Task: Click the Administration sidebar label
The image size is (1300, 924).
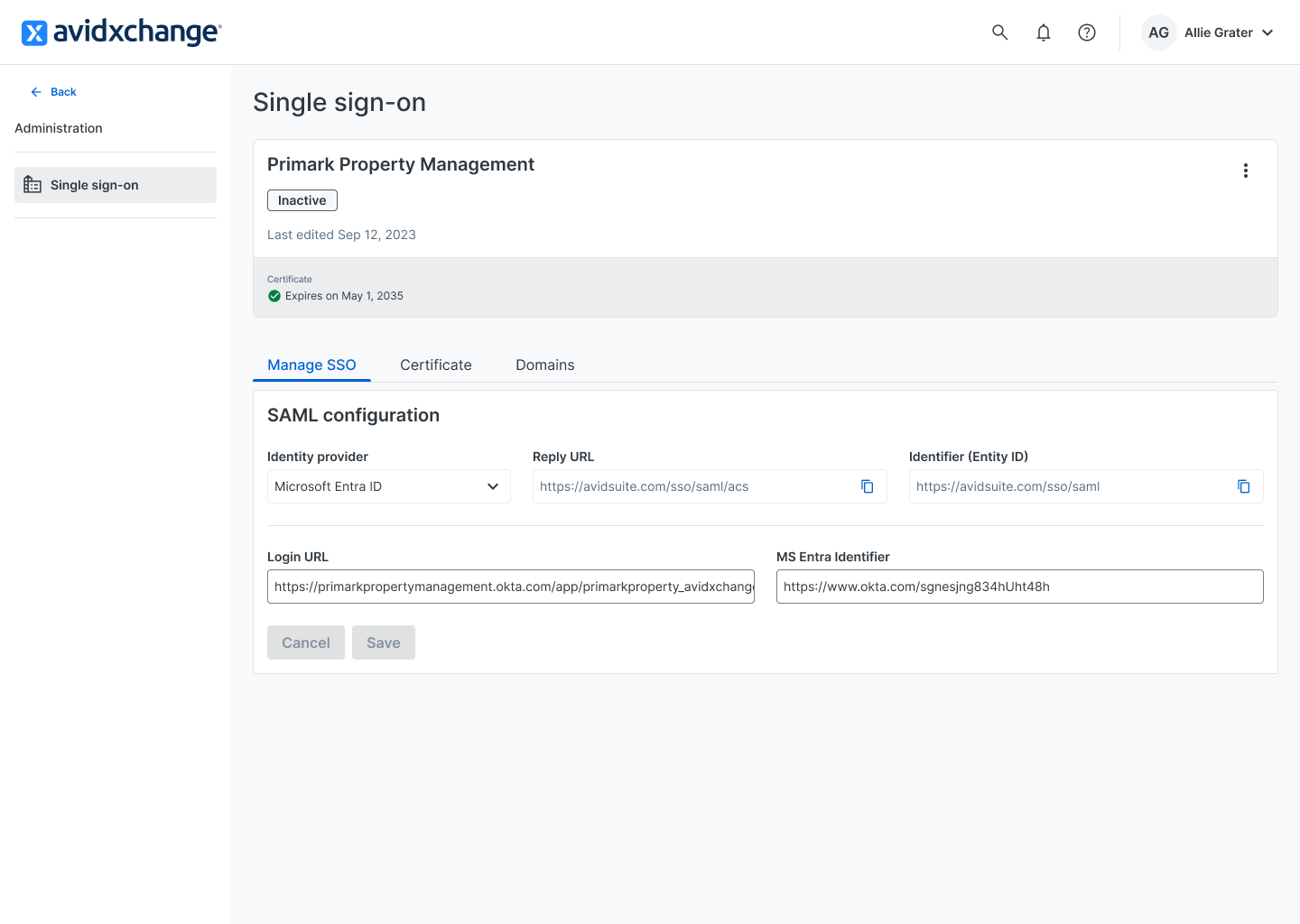Action: [59, 128]
